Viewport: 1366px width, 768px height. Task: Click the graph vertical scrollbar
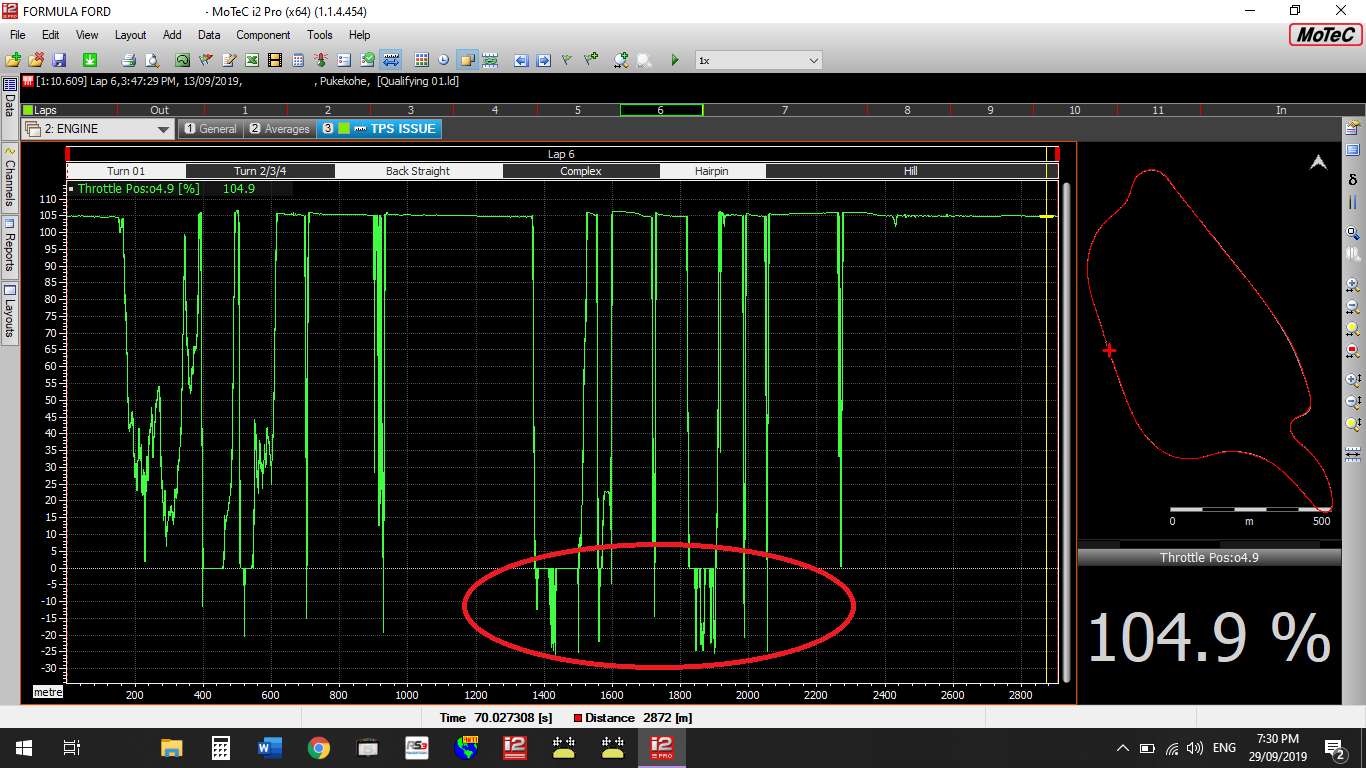click(x=1066, y=432)
